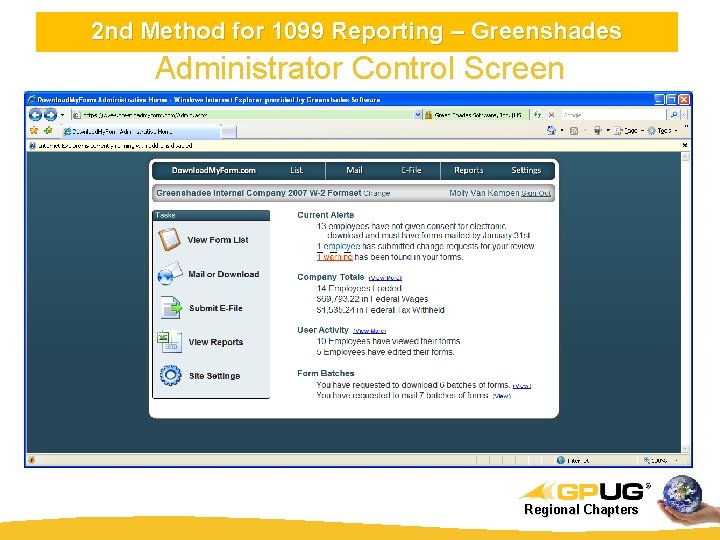Viewport: 720px width, 540px height.
Task: Open the Settings menu item
Action: coord(526,170)
